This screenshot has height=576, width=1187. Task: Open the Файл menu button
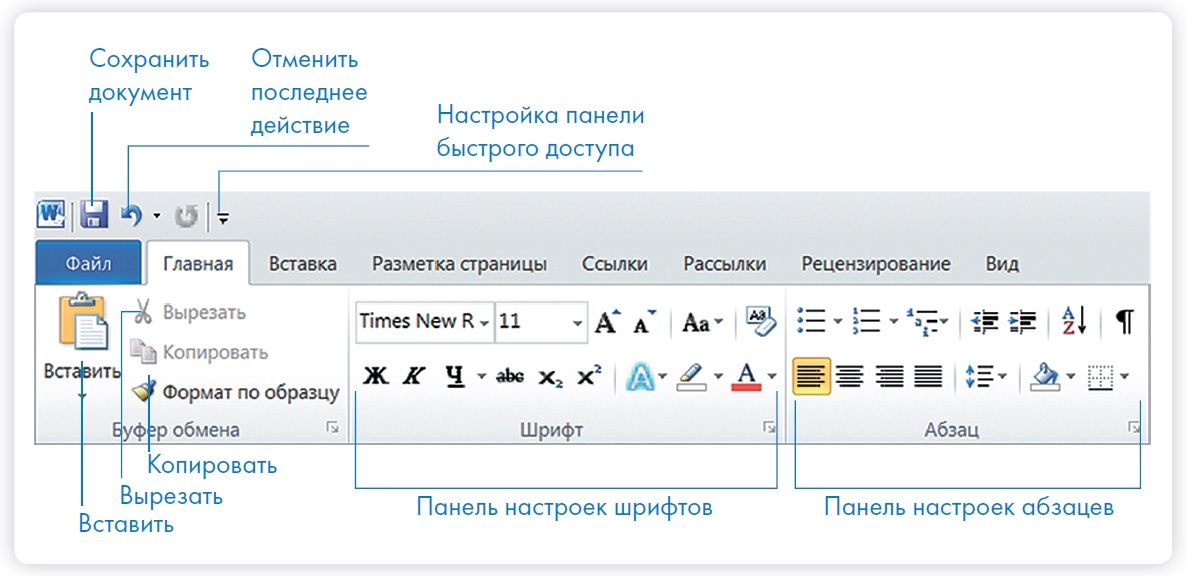tap(88, 264)
